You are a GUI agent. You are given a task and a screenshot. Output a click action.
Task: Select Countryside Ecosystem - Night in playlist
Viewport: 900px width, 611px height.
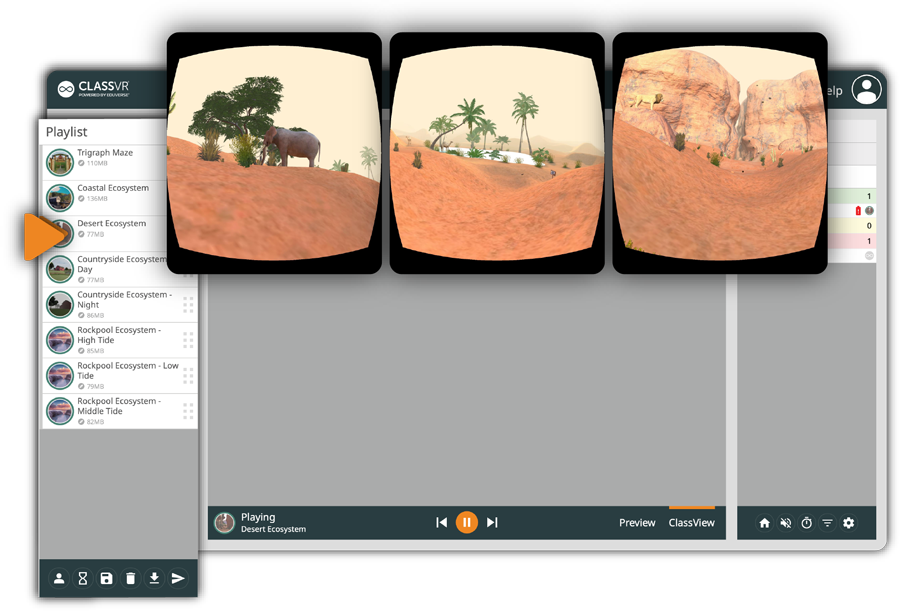point(119,304)
